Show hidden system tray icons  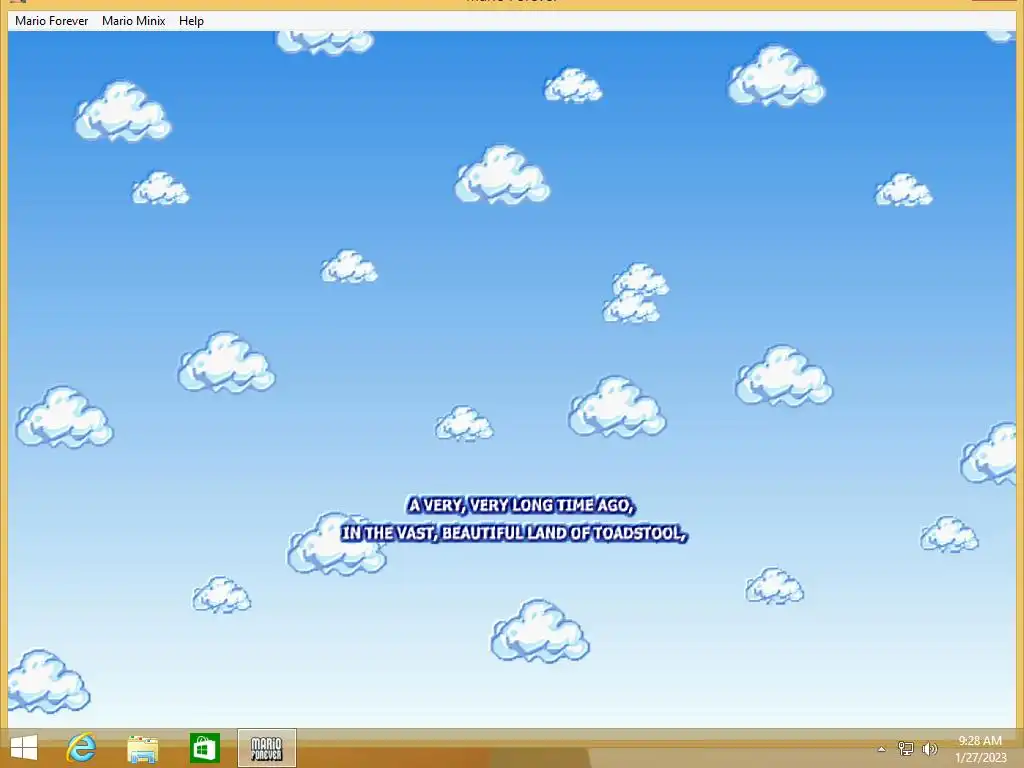click(882, 749)
